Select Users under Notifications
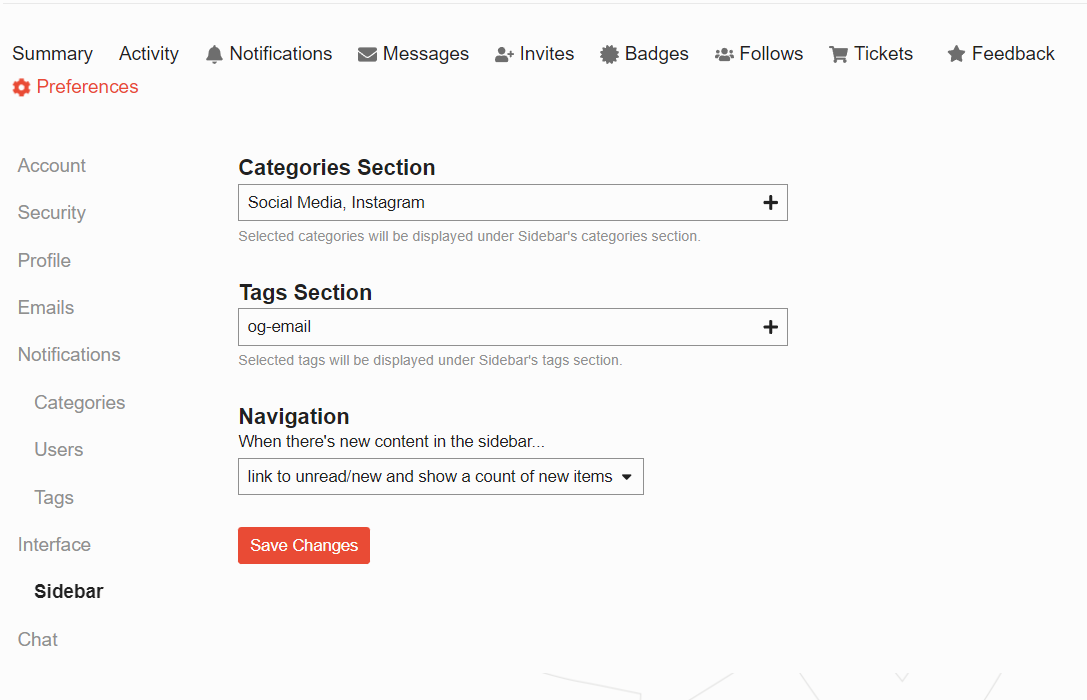The height and width of the screenshot is (700, 1087). [59, 450]
